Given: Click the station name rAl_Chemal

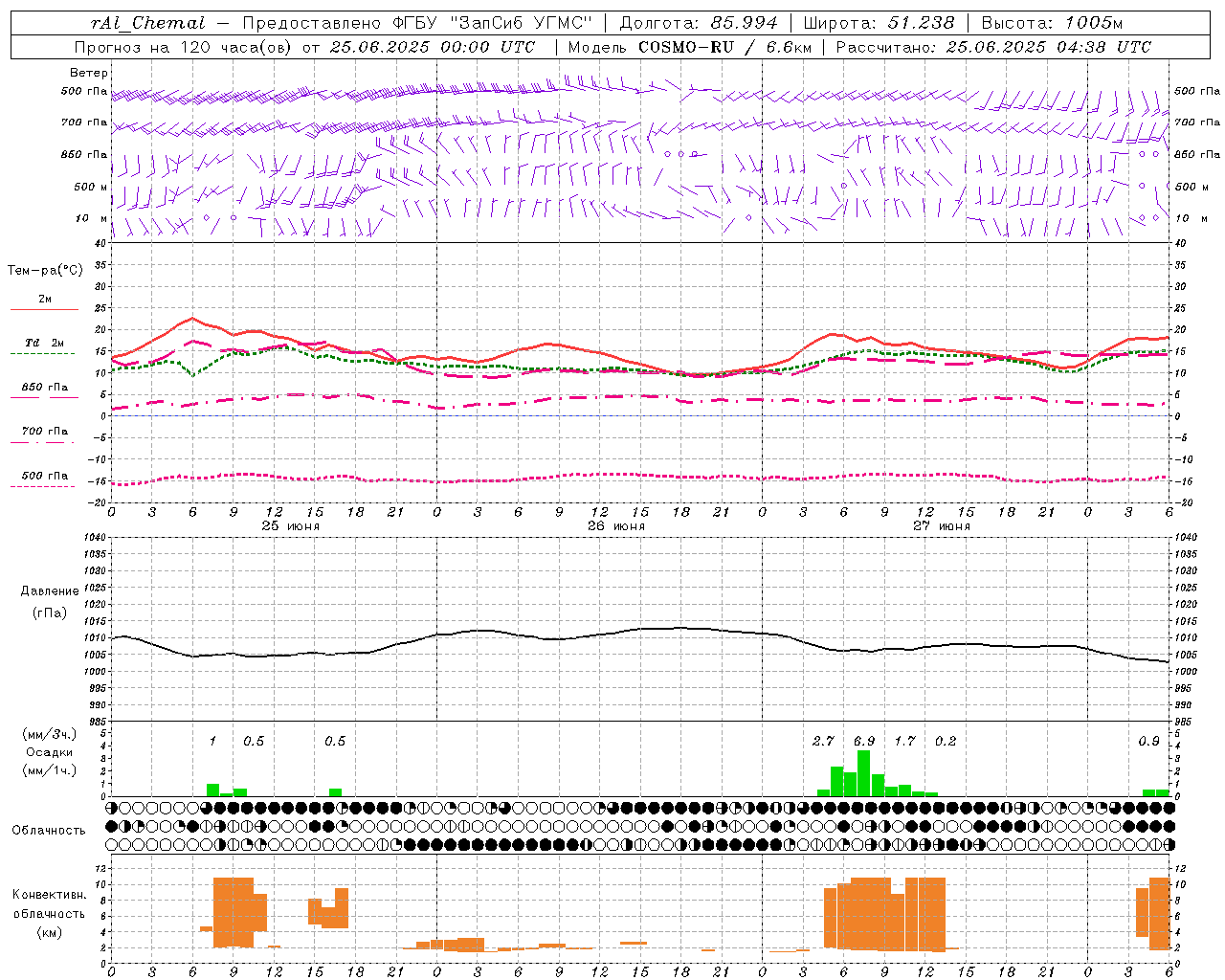Looking at the screenshot, I should tap(148, 23).
